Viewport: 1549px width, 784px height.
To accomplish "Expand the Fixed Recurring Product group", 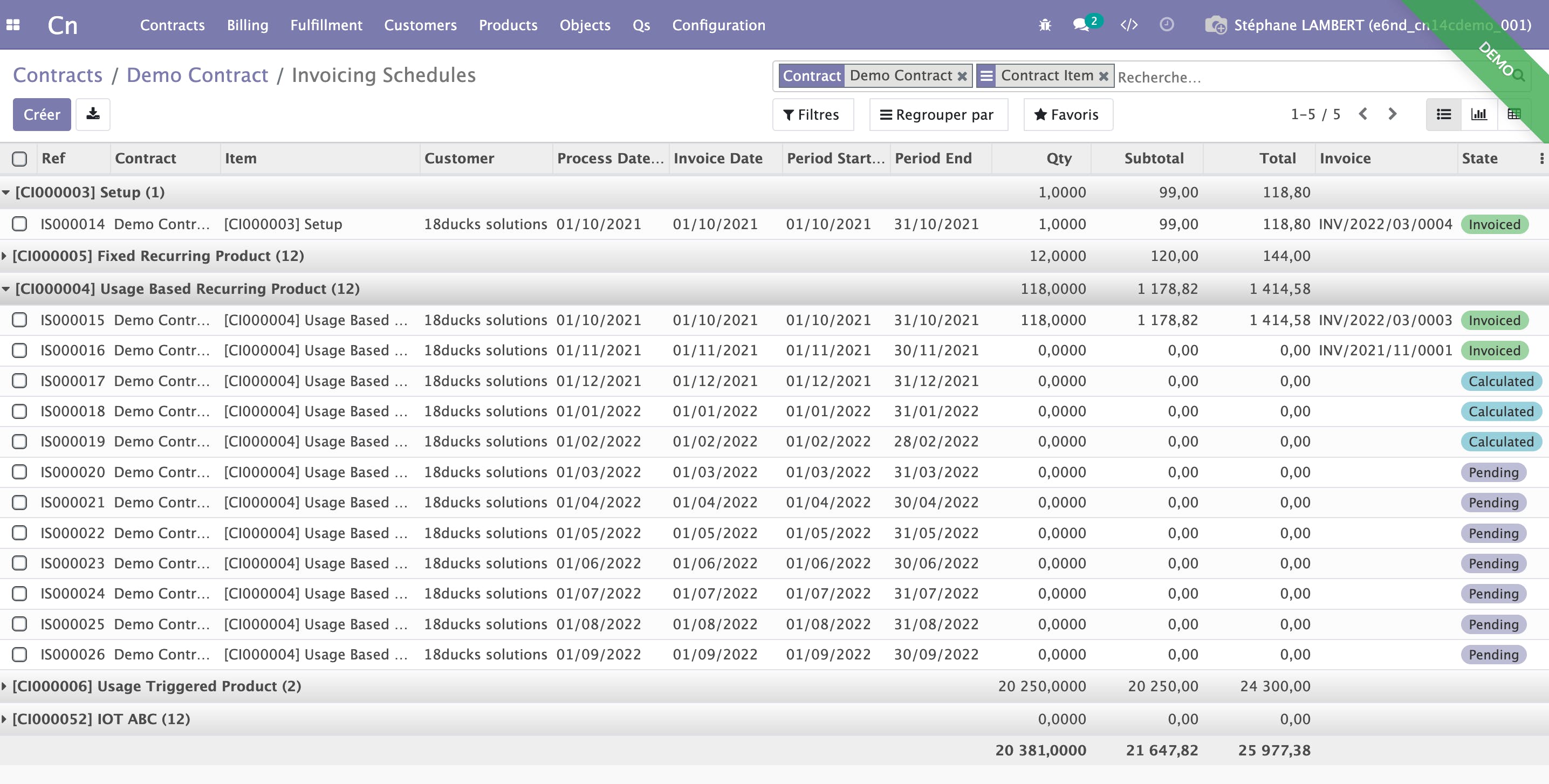I will point(157,256).
